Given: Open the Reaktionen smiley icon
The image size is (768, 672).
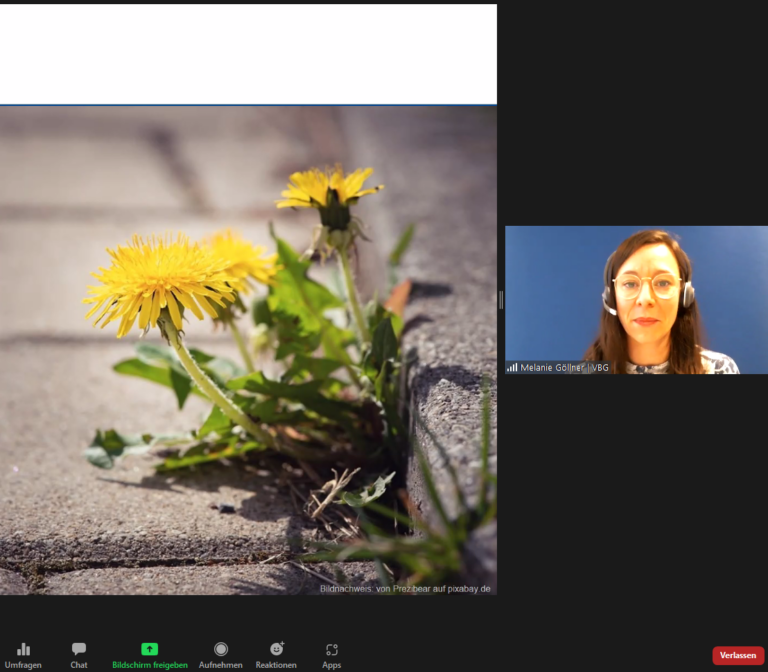Looking at the screenshot, I should click(277, 649).
